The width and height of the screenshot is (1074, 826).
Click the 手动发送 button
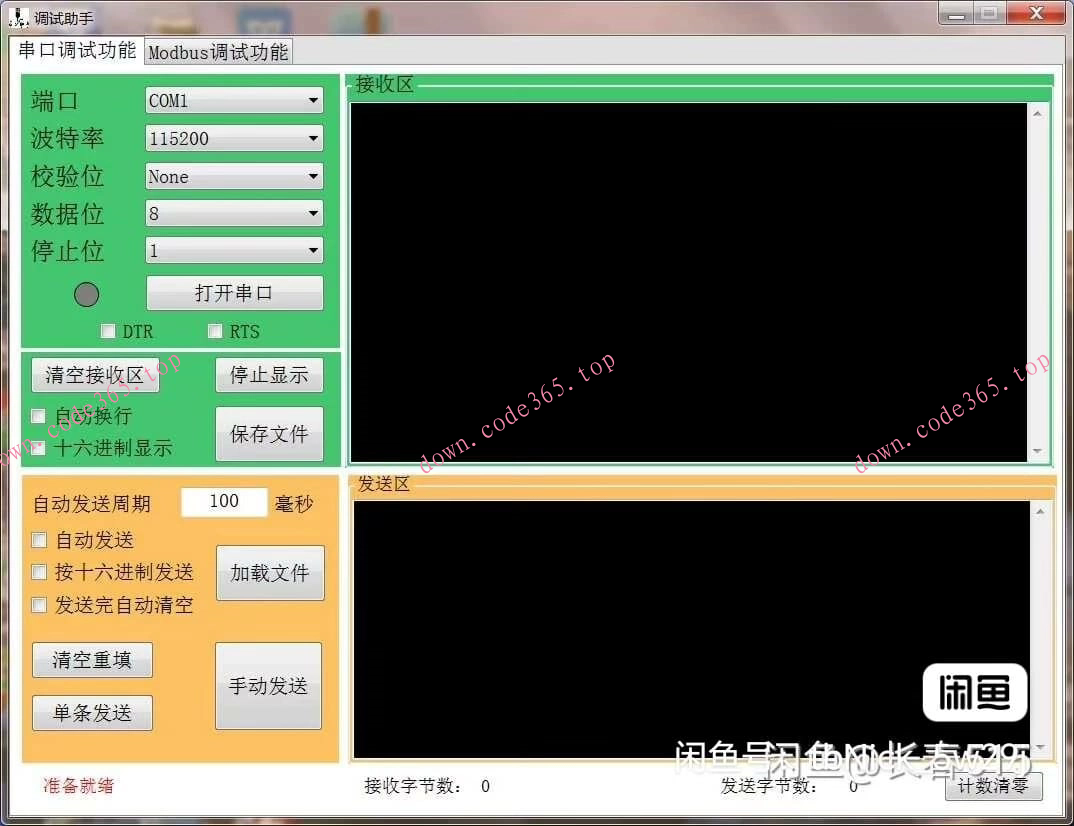tap(268, 686)
